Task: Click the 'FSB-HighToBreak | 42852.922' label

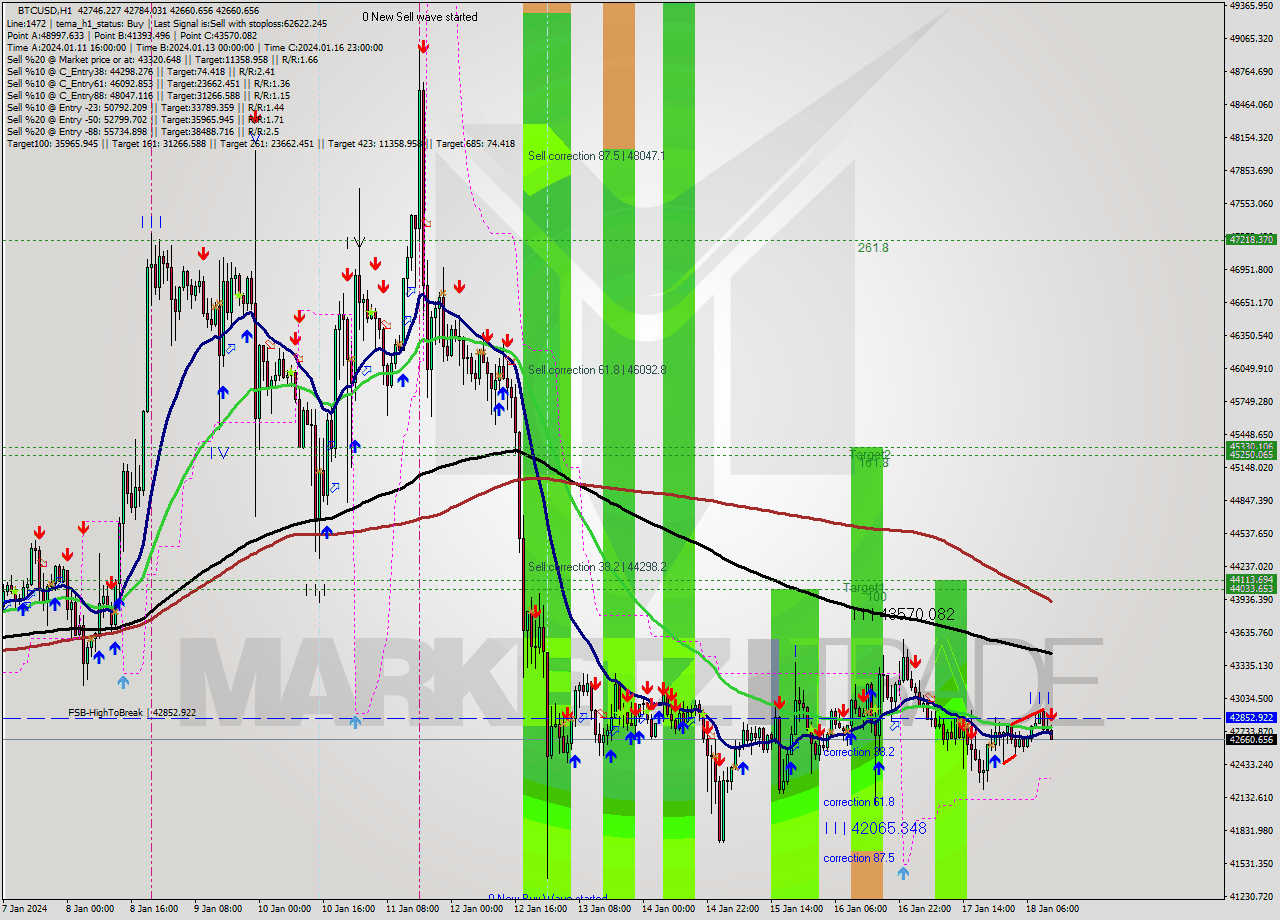Action: click(x=132, y=713)
